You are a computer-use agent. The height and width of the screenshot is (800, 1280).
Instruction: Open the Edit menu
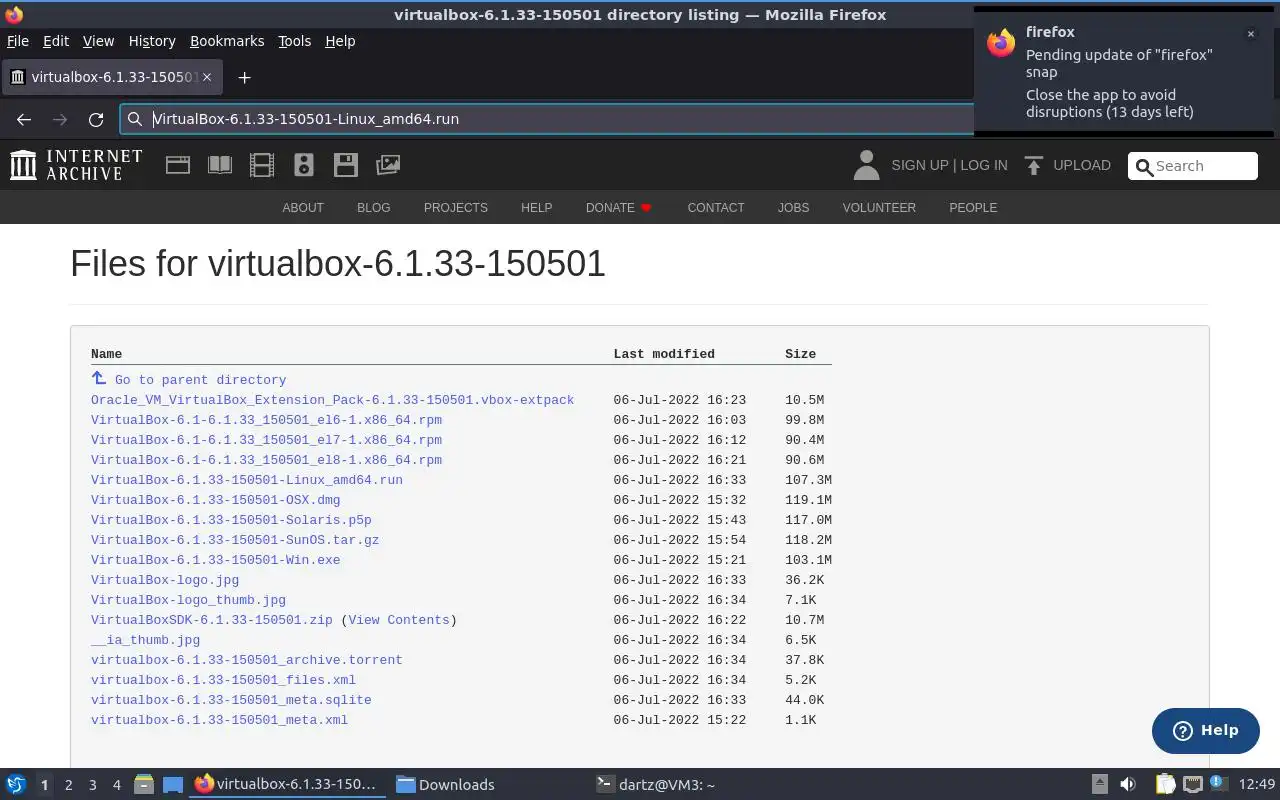click(56, 41)
